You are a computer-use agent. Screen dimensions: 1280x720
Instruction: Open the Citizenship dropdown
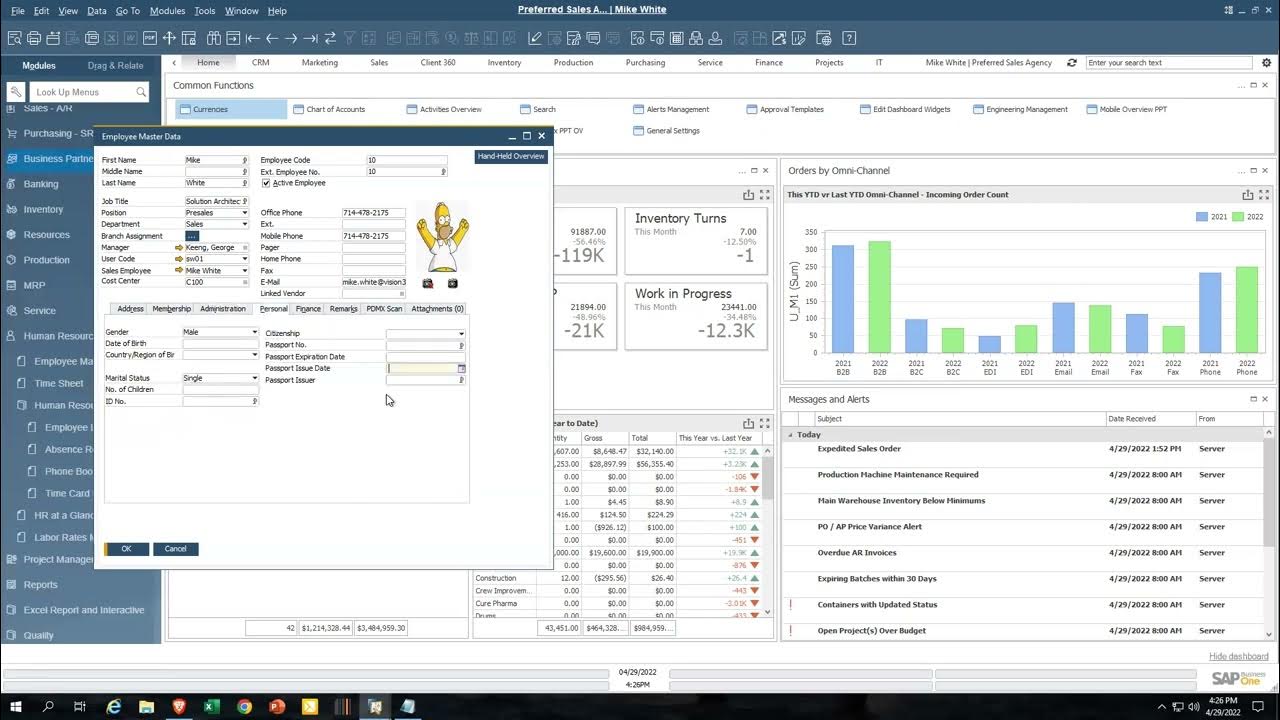461,333
